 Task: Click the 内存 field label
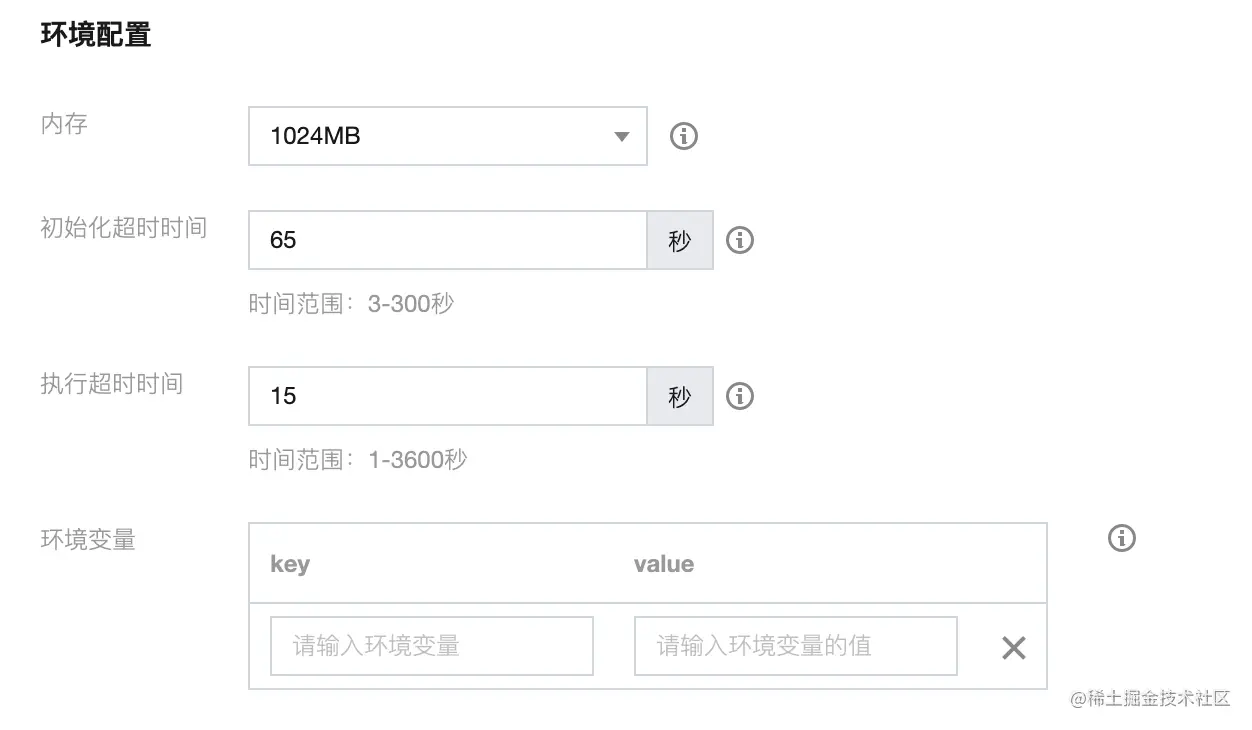64,124
